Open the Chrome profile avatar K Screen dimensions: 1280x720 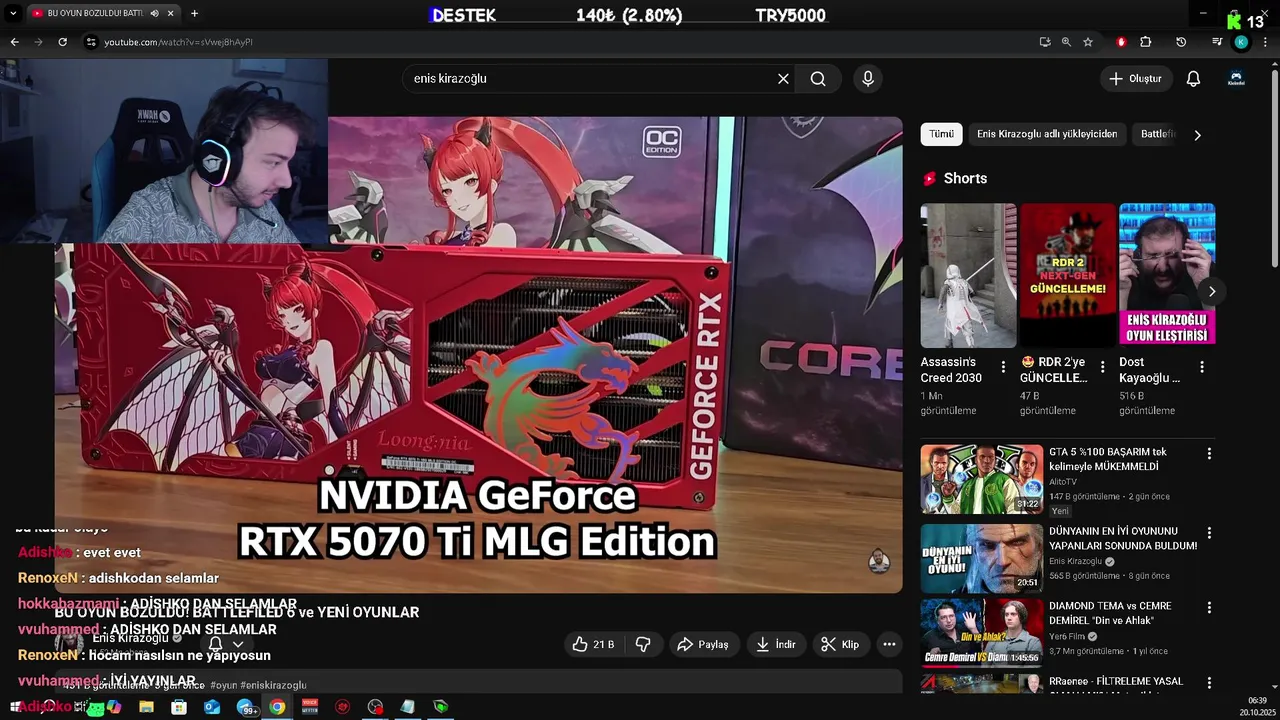pyautogui.click(x=1241, y=42)
